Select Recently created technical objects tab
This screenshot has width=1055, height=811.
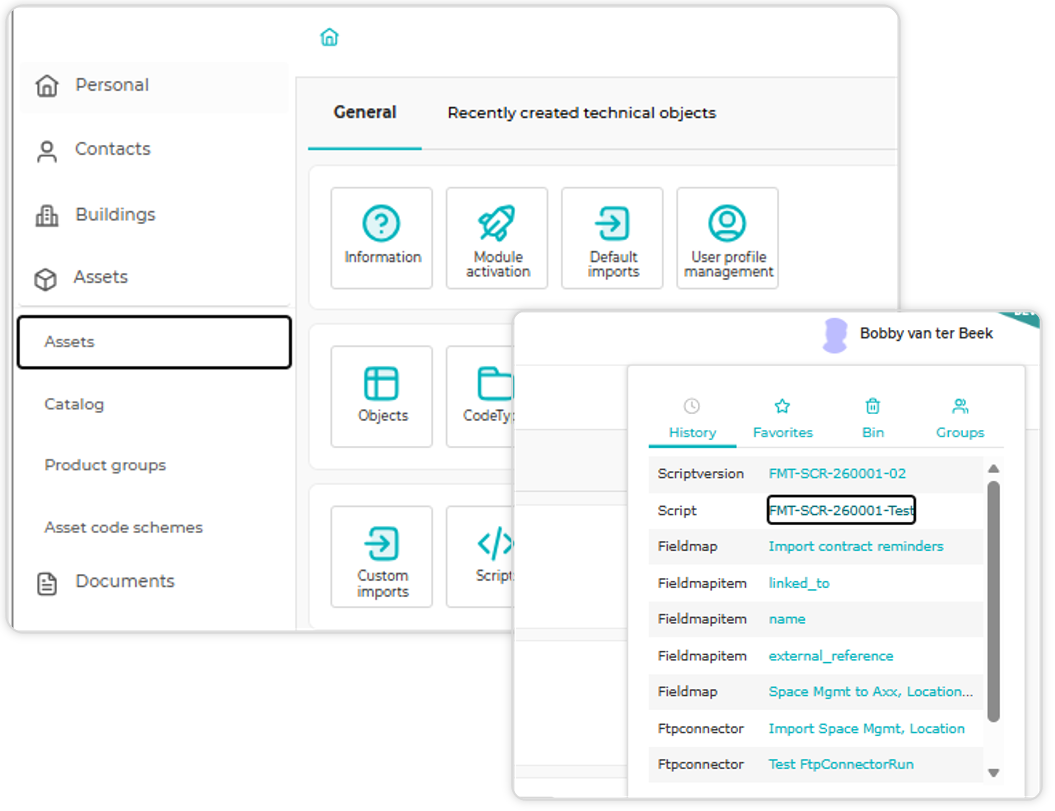582,113
